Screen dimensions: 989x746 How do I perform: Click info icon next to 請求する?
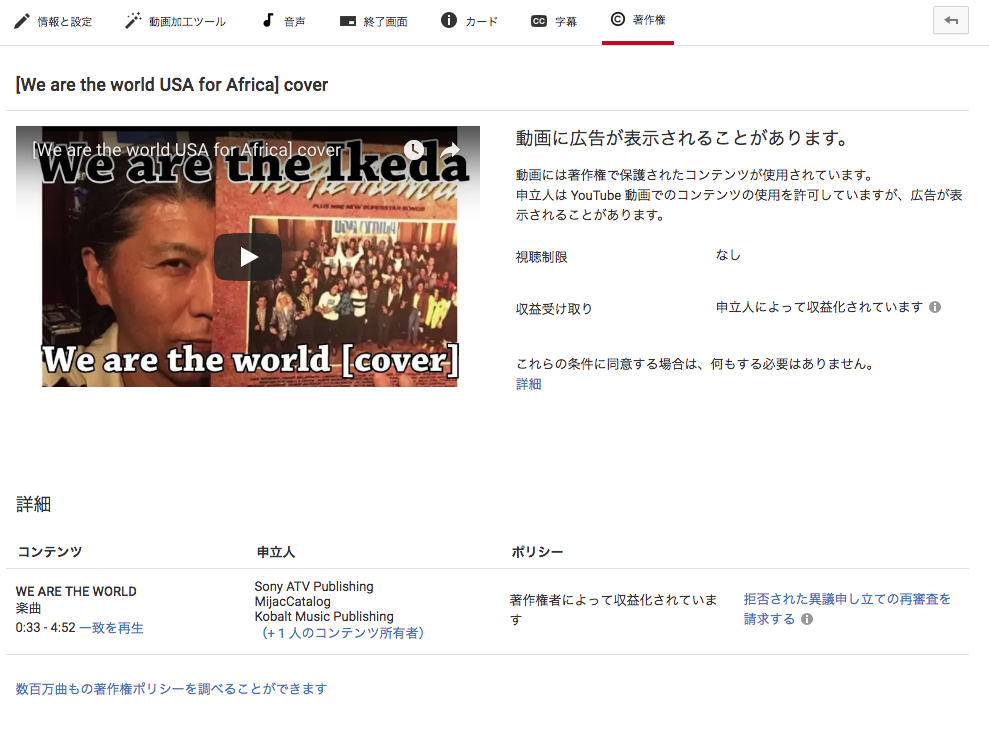pos(807,619)
